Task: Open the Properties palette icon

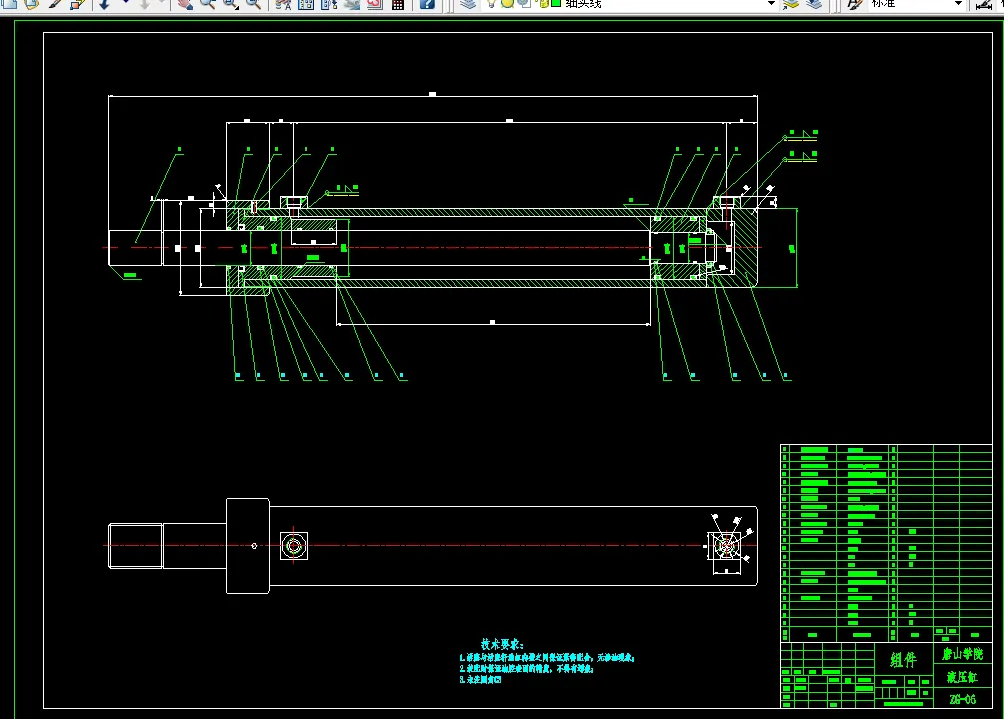Action: pyautogui.click(x=283, y=4)
